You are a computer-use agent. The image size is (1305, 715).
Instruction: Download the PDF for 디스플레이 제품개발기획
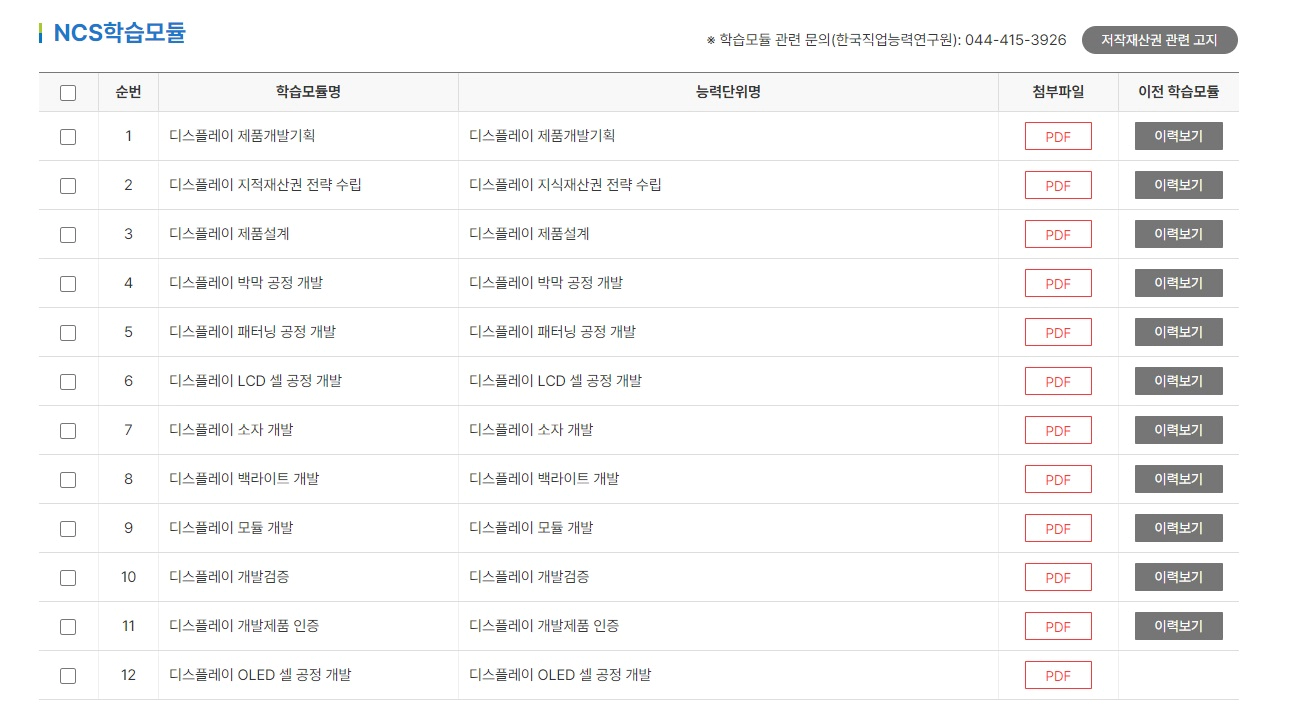[x=1058, y=135]
